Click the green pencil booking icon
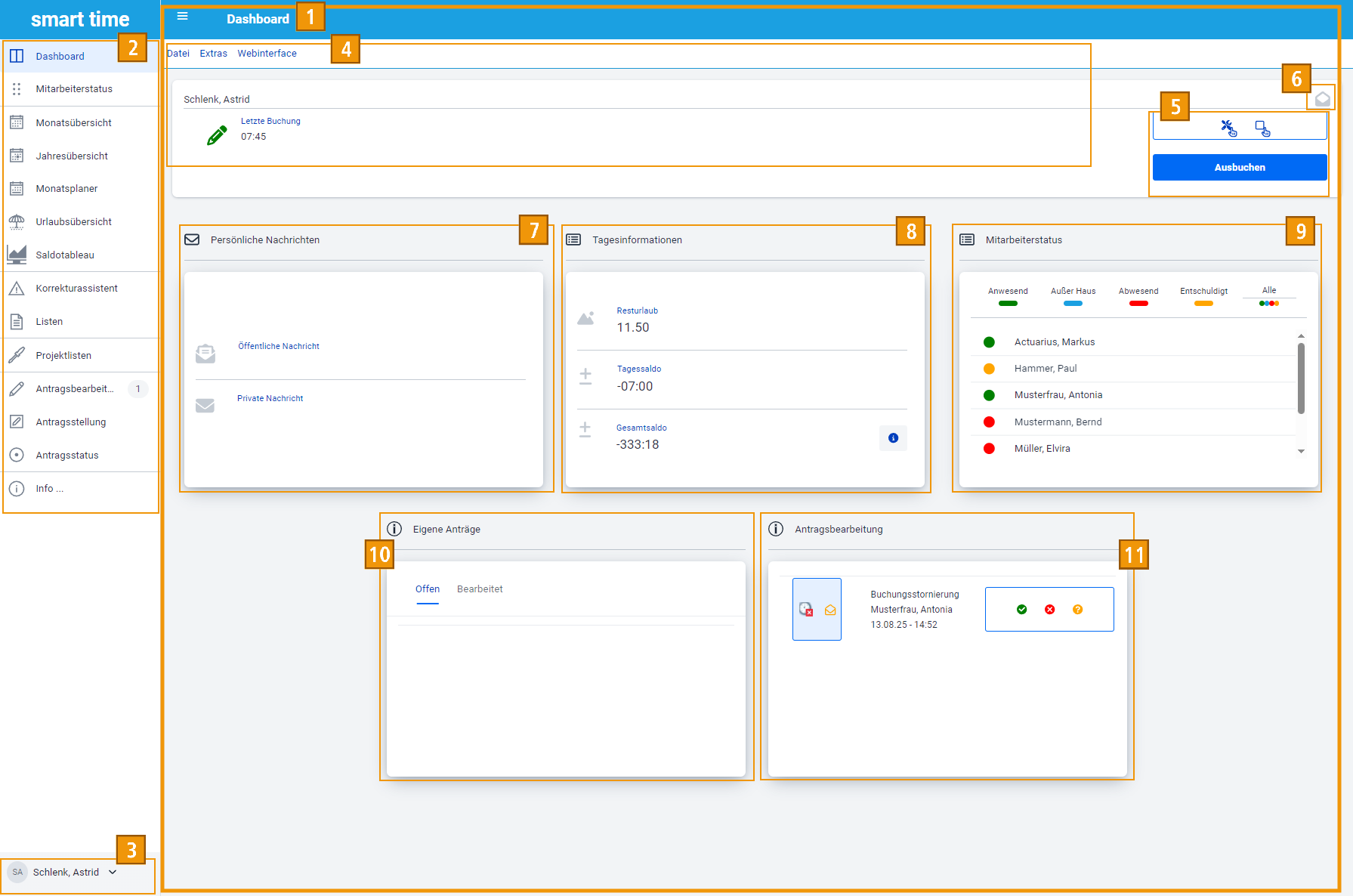The image size is (1353, 896). click(x=217, y=135)
